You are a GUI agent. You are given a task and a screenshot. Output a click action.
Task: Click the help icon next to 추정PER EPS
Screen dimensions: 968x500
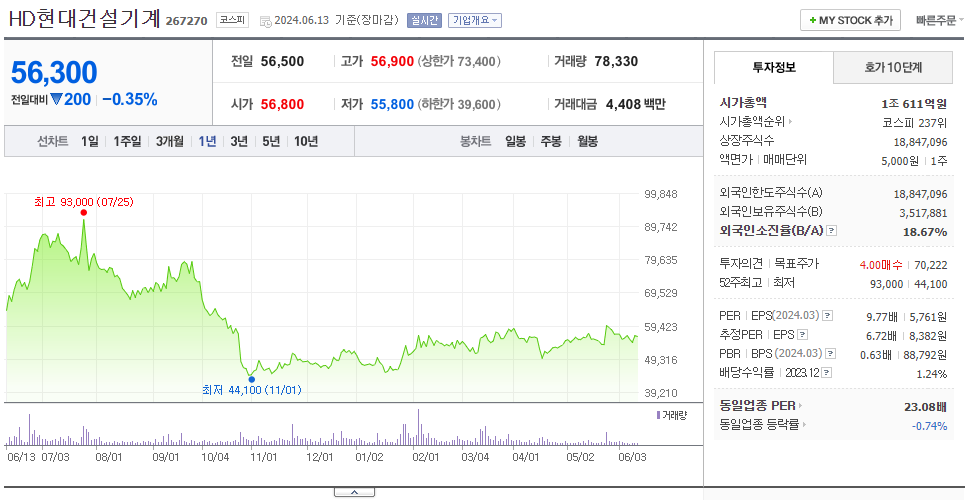802,335
